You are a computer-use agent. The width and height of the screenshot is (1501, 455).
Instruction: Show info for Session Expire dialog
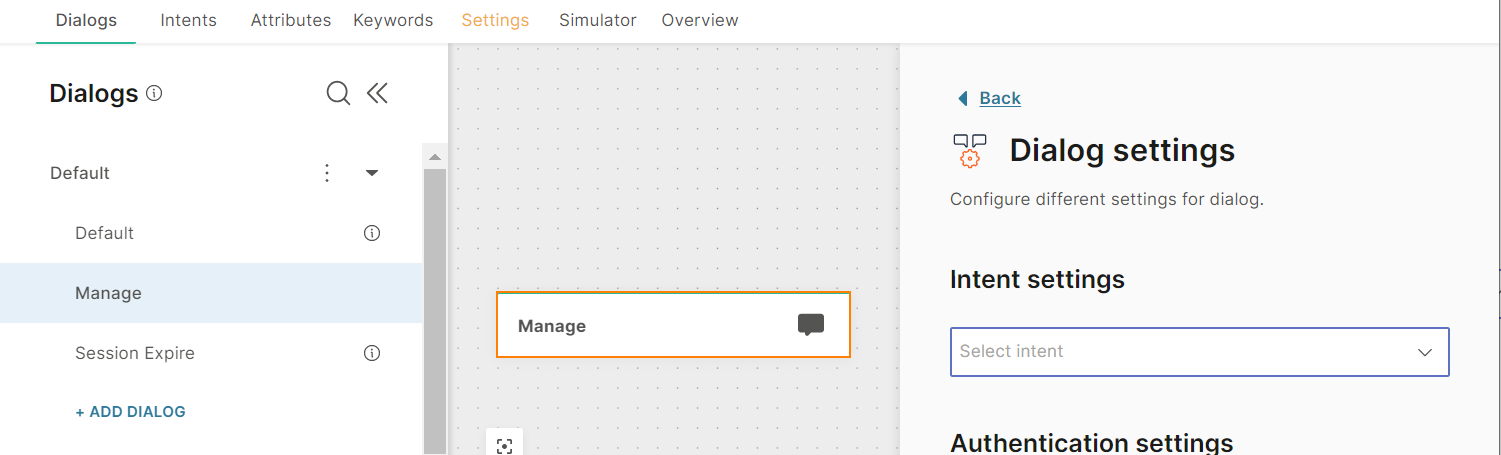372,353
